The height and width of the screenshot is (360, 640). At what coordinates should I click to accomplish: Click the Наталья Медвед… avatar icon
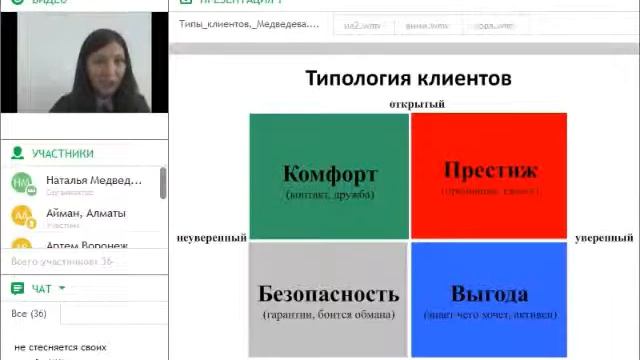coord(23,183)
